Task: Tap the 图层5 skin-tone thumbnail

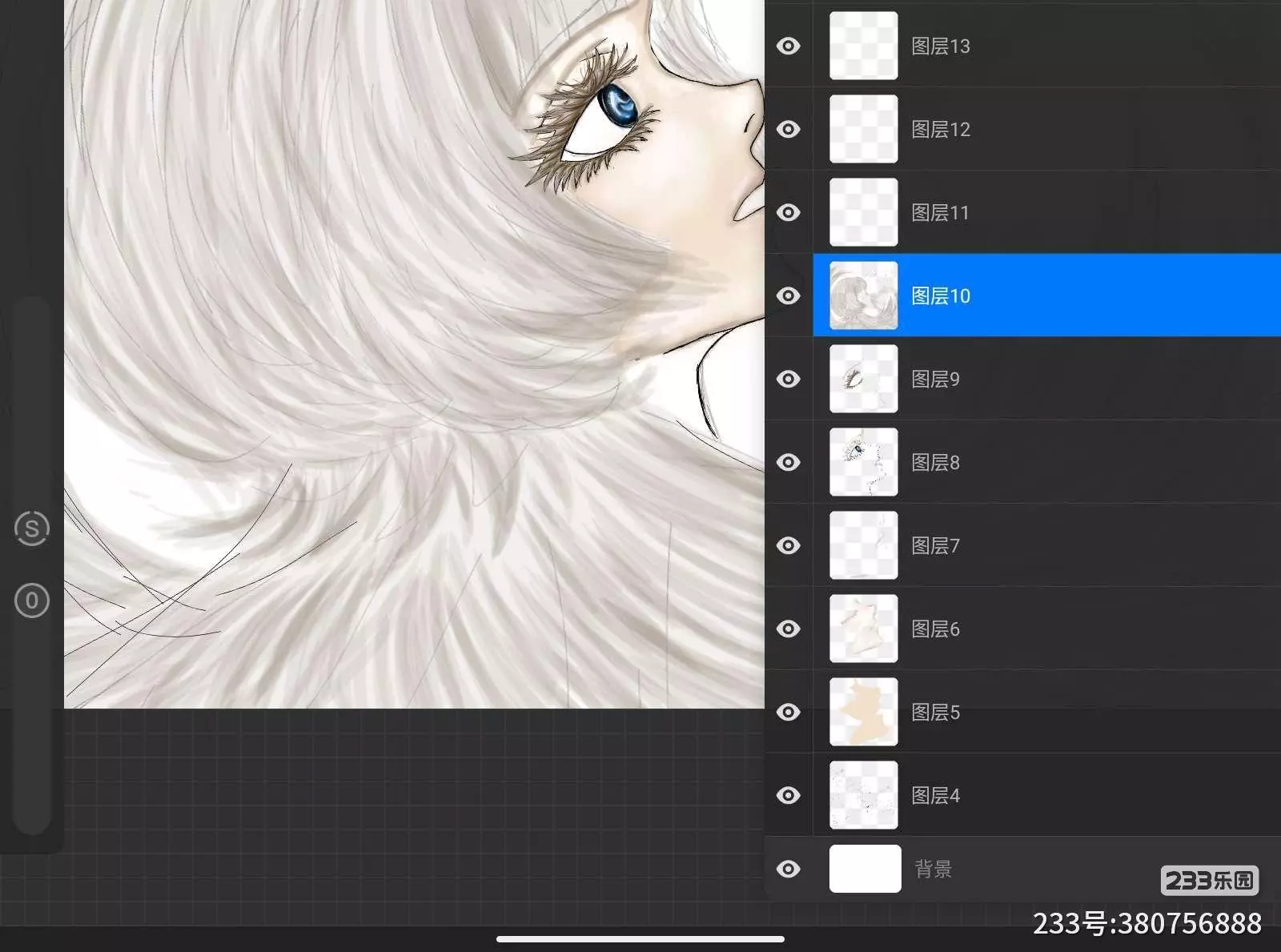Action: 863,713
